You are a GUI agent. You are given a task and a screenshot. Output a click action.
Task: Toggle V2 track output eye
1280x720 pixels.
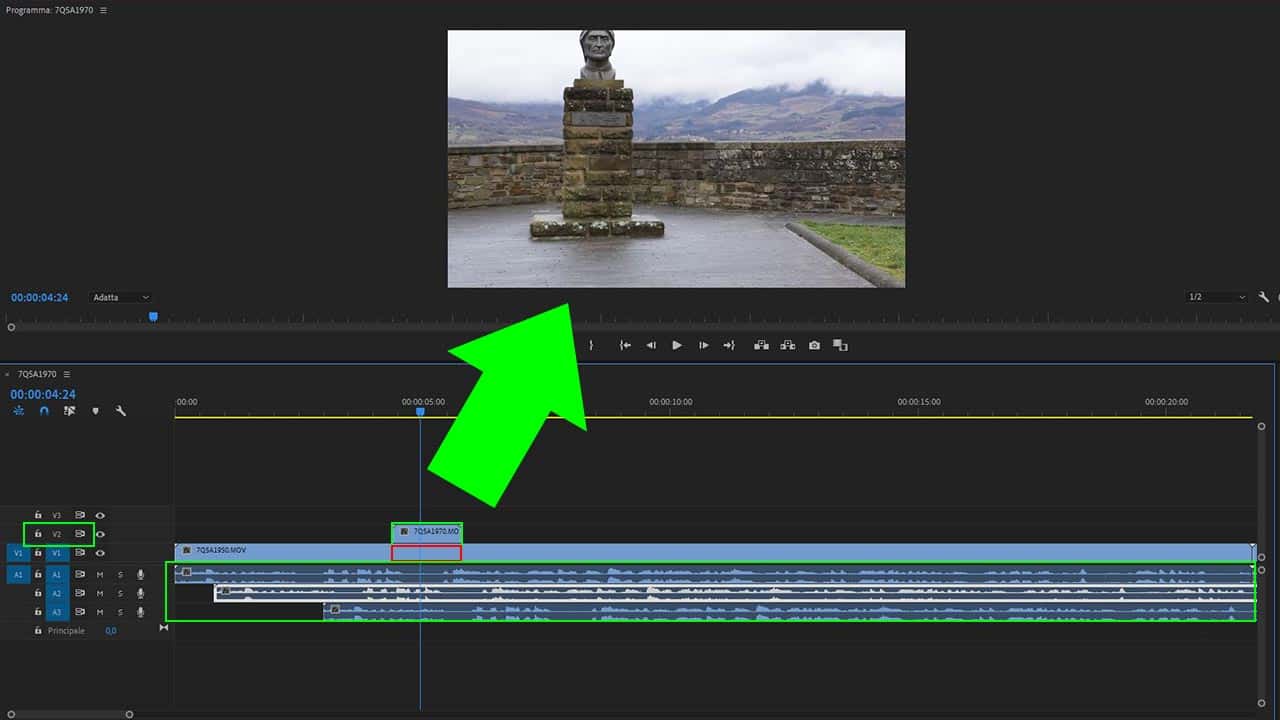click(100, 534)
